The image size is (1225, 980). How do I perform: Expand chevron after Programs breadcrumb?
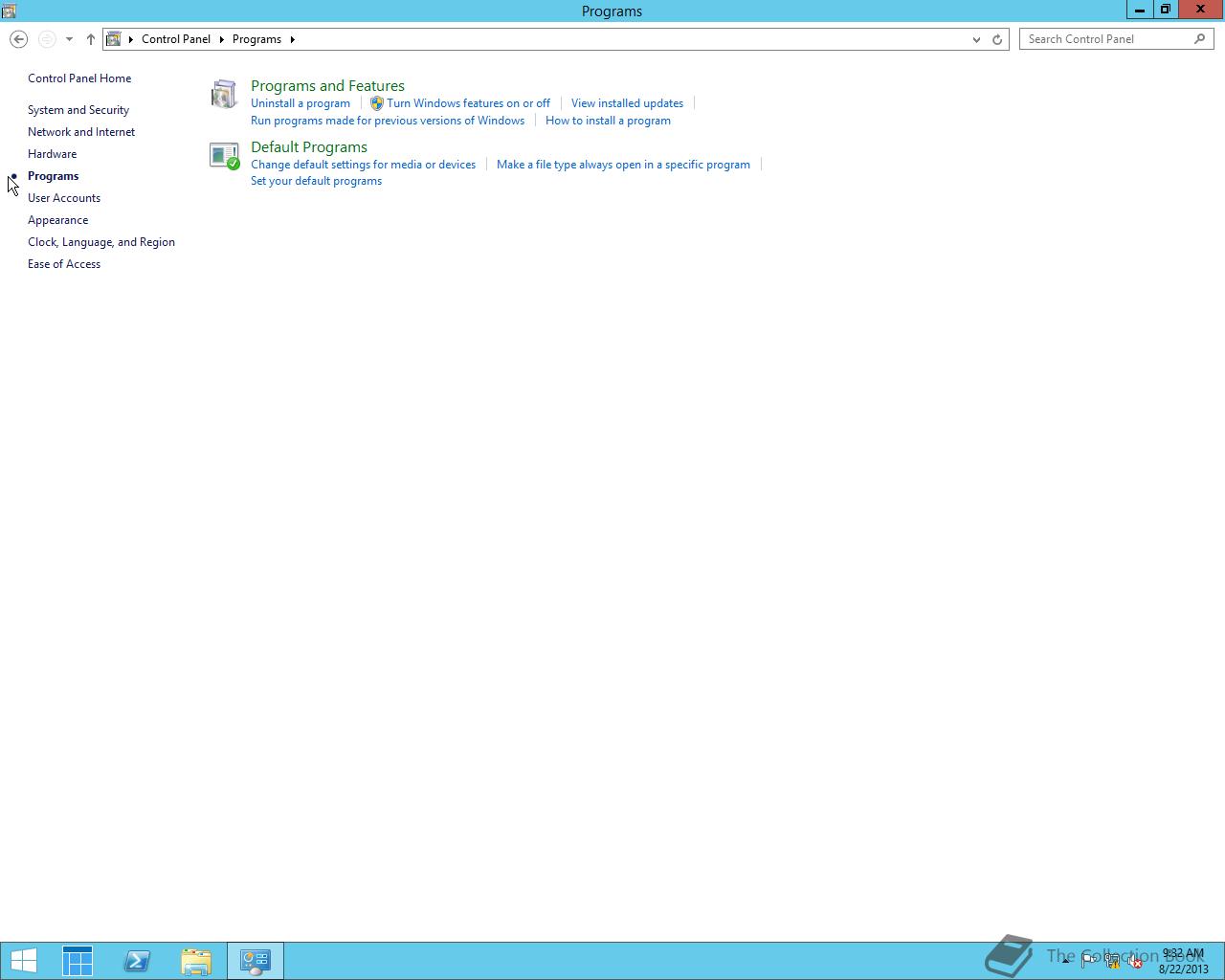click(x=292, y=39)
